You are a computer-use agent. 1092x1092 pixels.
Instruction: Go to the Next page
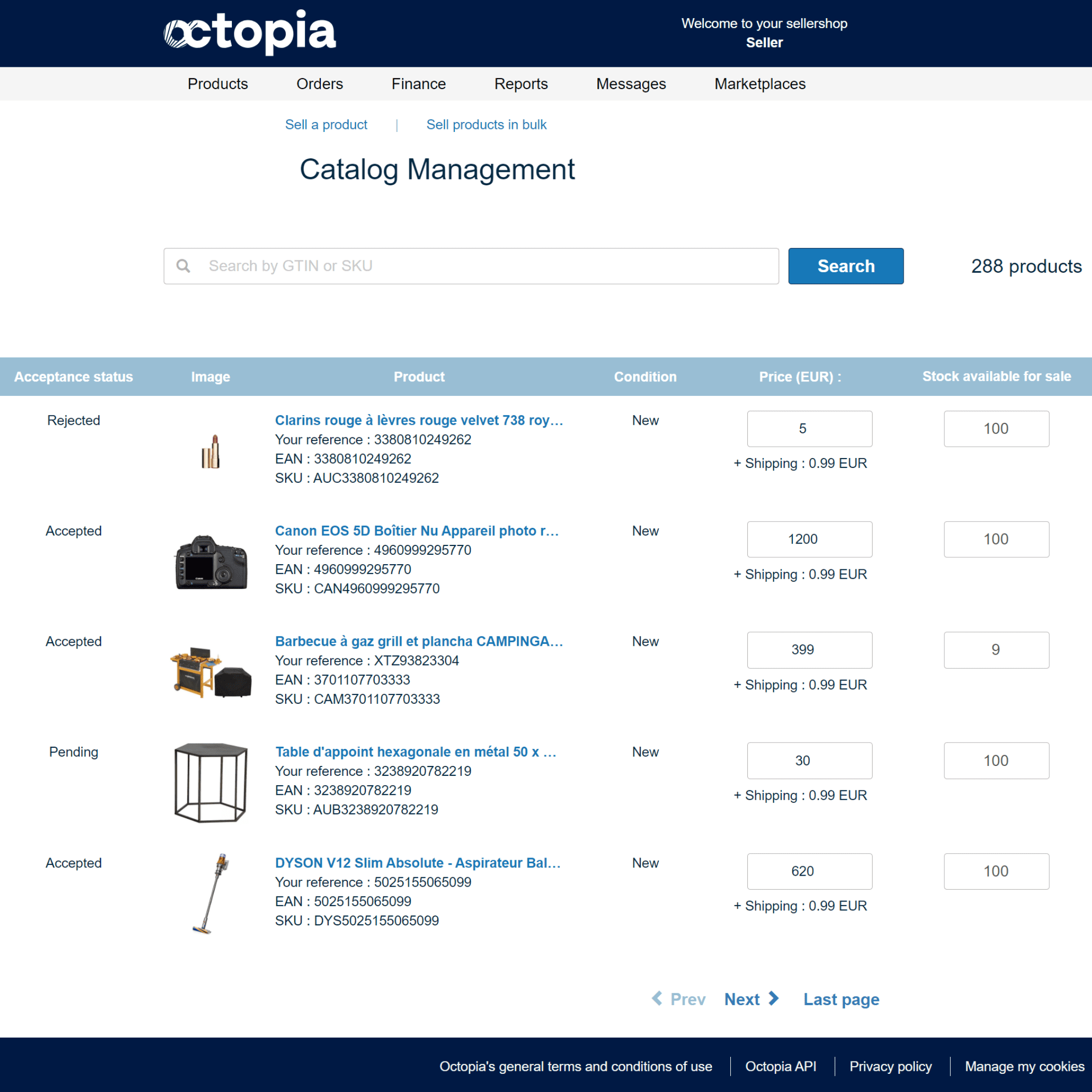[752, 999]
